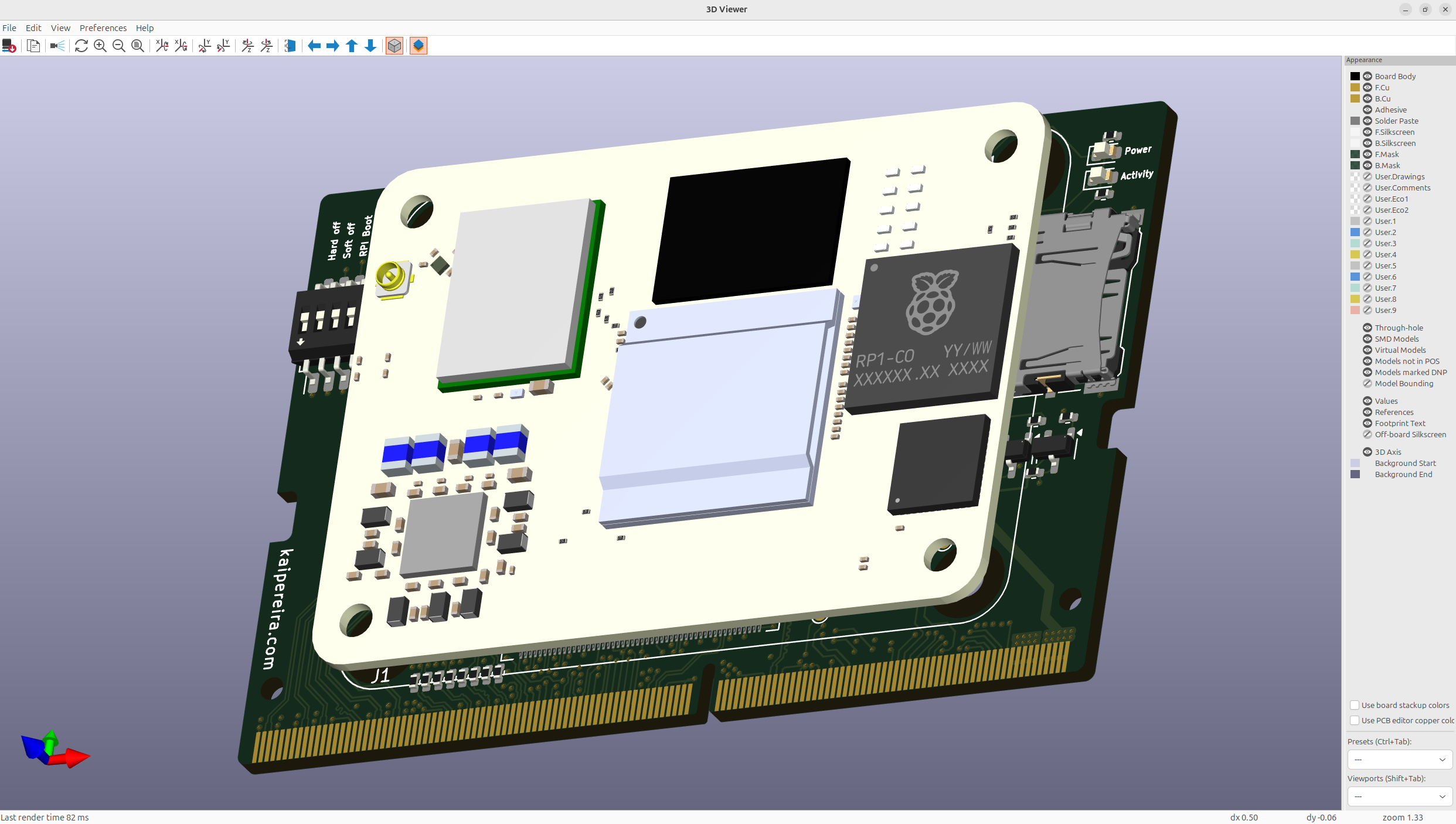Click the zoom to fit icon

[x=138, y=46]
